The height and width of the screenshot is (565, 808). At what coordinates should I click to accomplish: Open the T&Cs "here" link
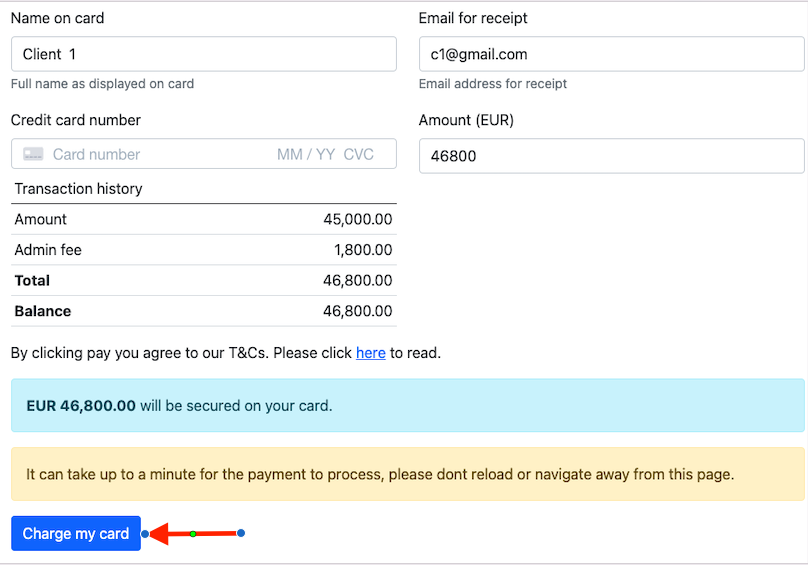(371, 353)
